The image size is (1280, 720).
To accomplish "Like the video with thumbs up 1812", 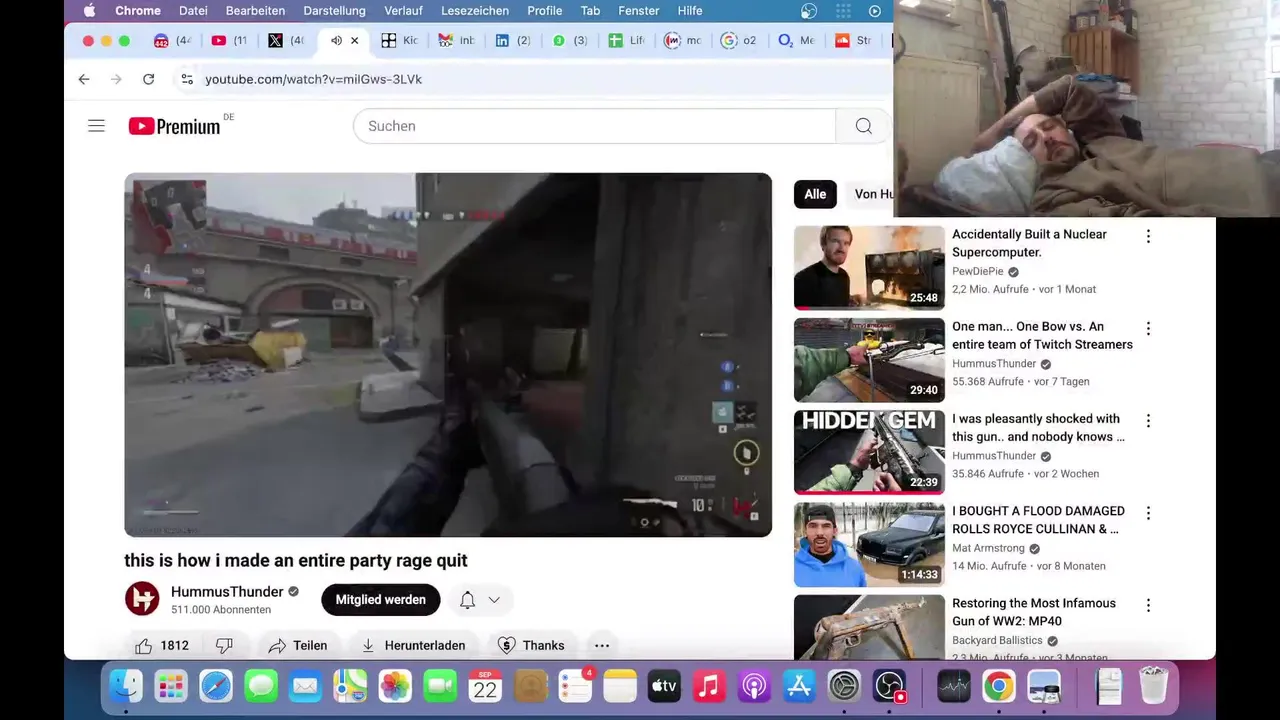I will (162, 645).
